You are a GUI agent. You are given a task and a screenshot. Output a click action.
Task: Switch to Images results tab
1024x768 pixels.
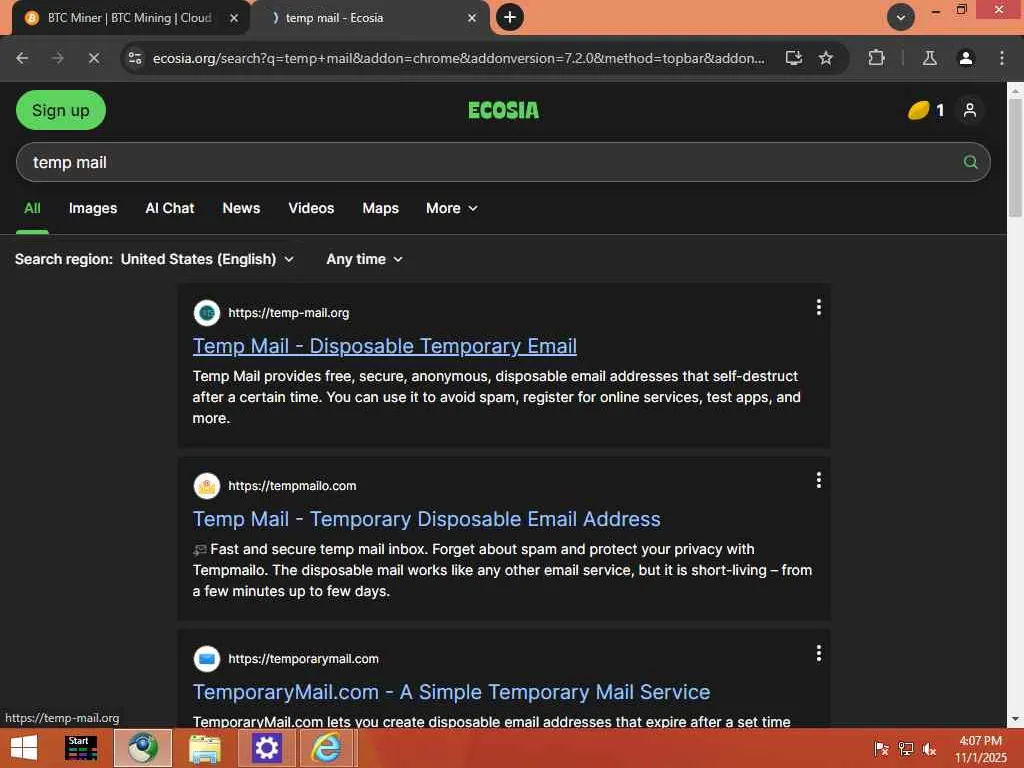93,208
